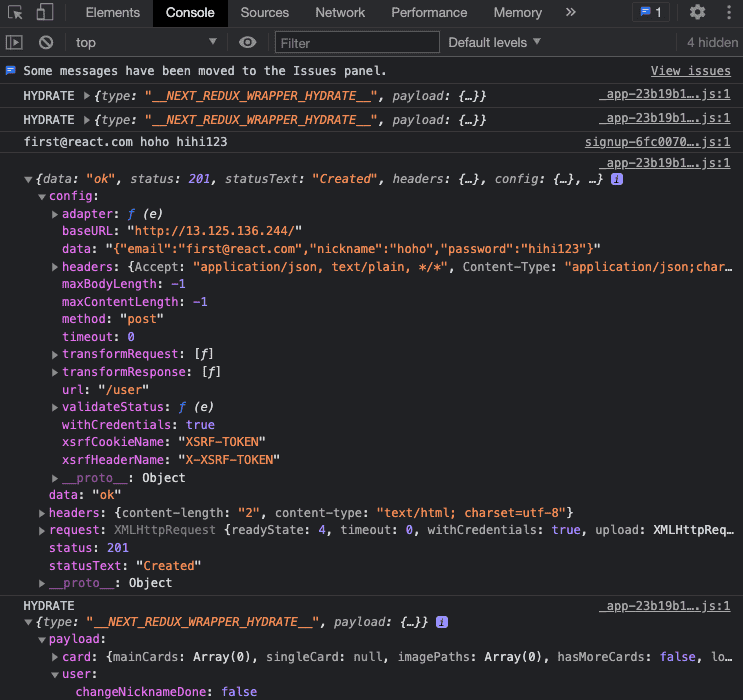The image size is (743, 700).
Task: Collapse the config object tree node
Action: 42,196
